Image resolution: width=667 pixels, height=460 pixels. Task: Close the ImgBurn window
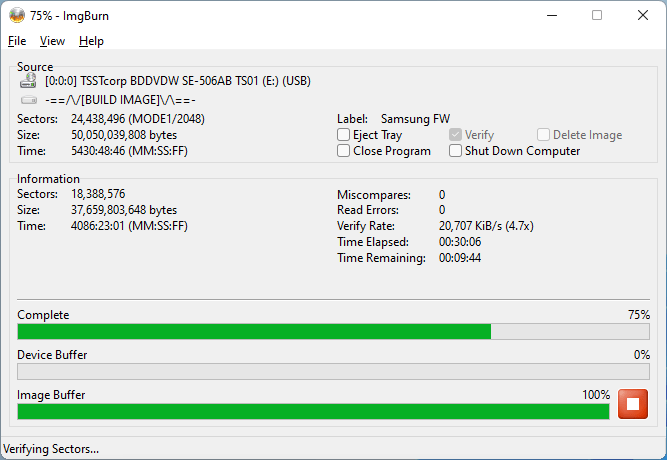click(x=643, y=15)
